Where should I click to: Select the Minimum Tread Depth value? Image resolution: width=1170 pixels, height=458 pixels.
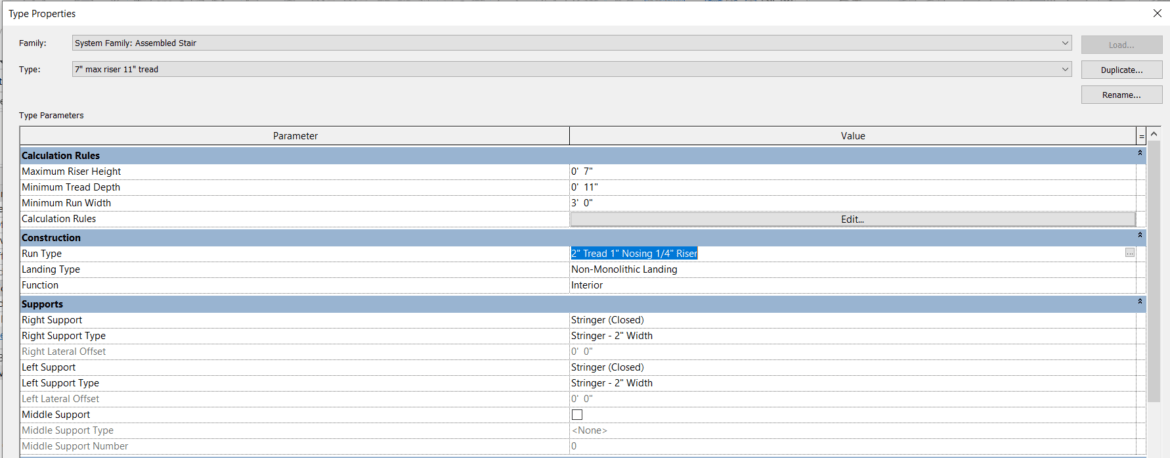852,187
